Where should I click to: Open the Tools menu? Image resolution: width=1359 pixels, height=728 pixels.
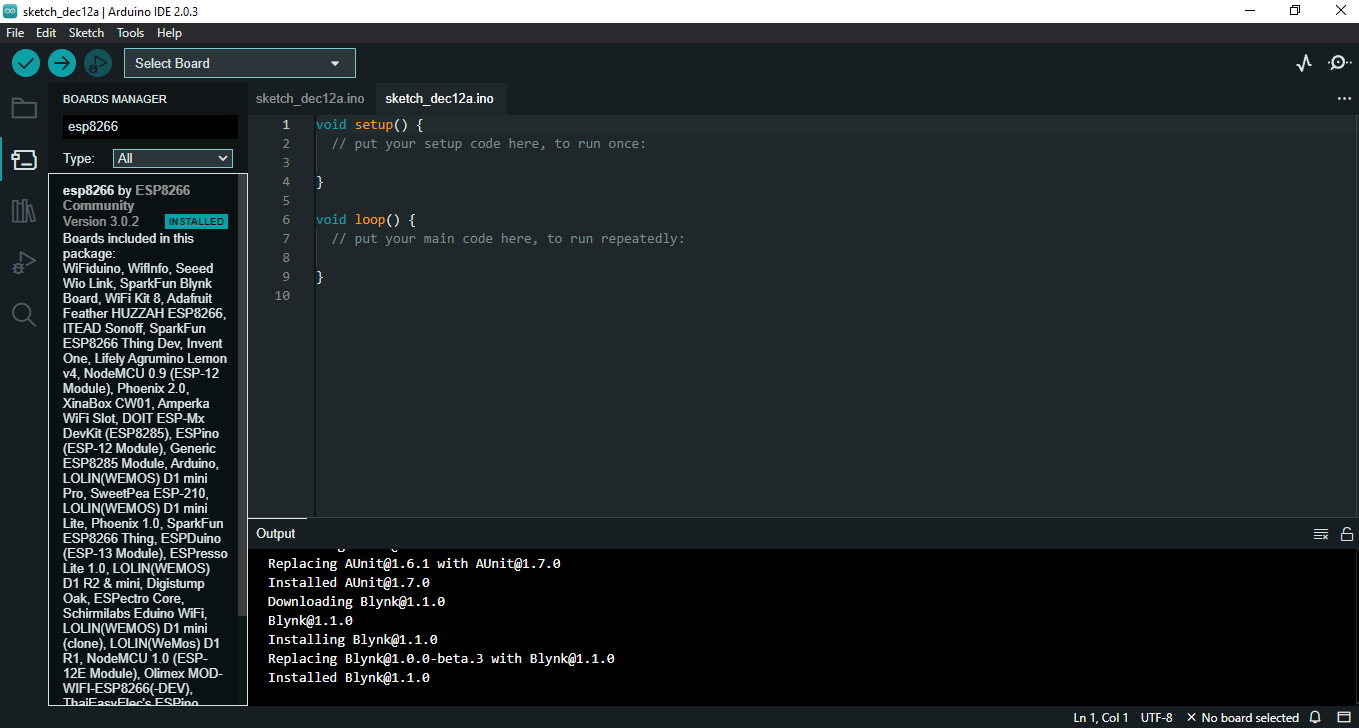click(x=131, y=33)
